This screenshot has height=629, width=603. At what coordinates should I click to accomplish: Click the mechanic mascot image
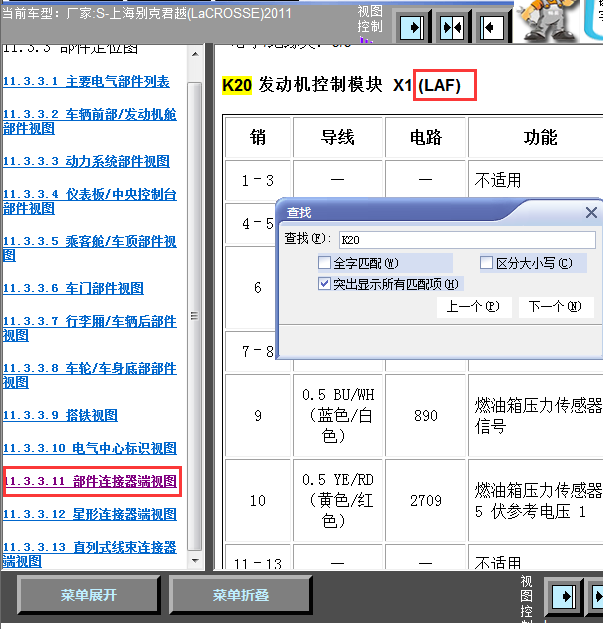546,20
